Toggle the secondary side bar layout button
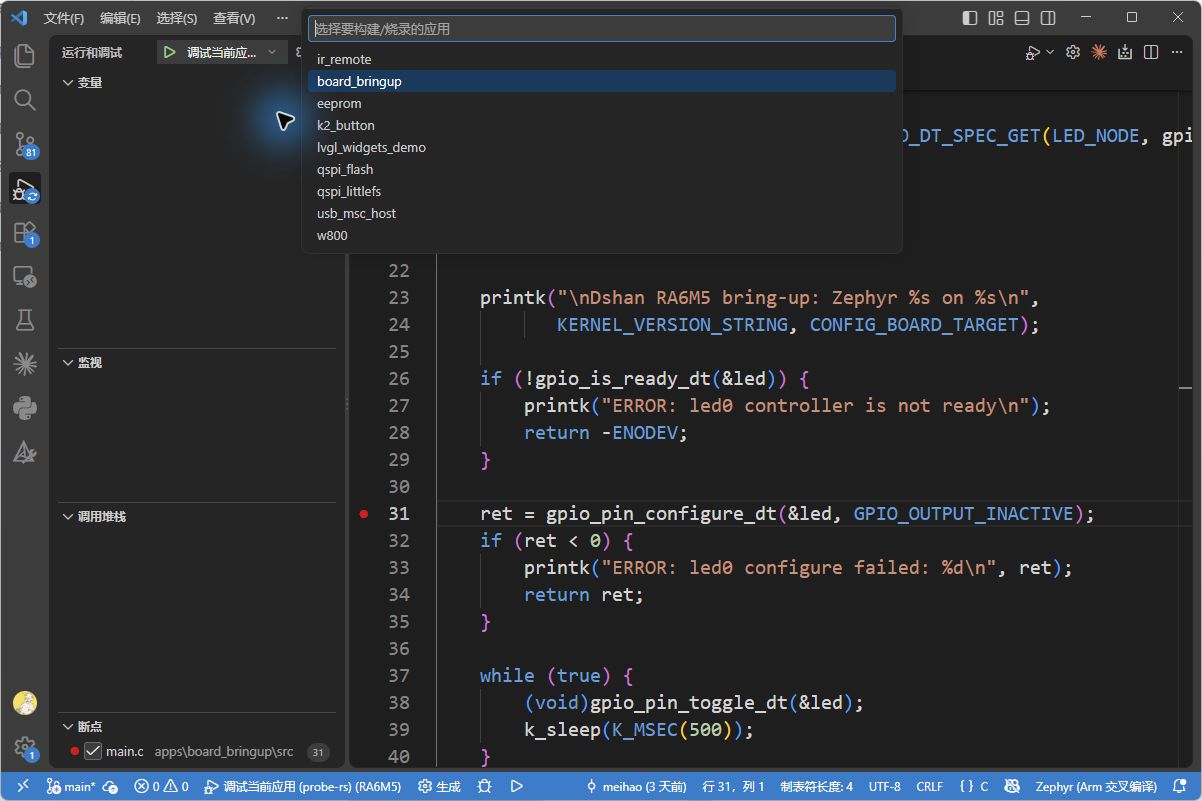The height and width of the screenshot is (801, 1202). pyautogui.click(x=1048, y=18)
